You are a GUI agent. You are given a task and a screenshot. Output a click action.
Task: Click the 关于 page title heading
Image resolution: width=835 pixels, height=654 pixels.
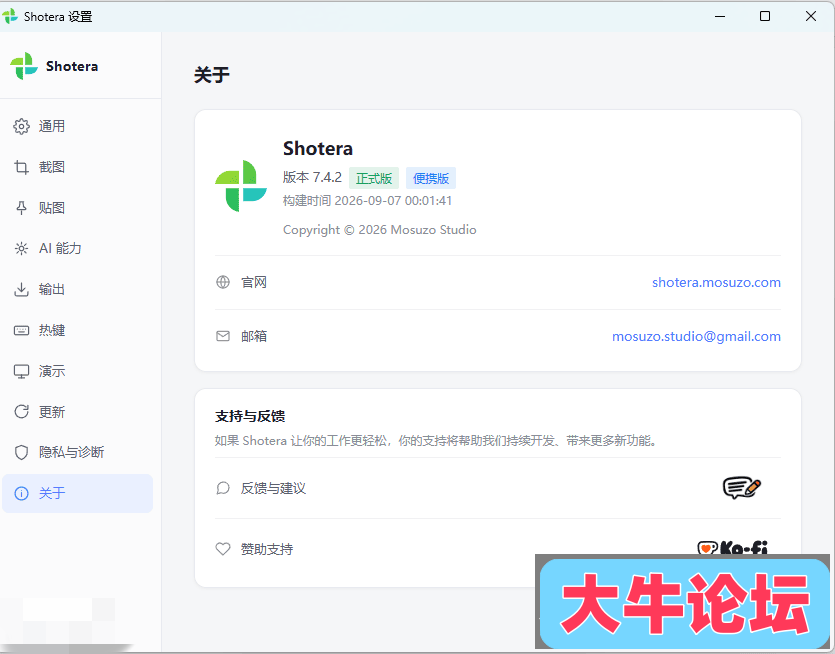(x=212, y=75)
